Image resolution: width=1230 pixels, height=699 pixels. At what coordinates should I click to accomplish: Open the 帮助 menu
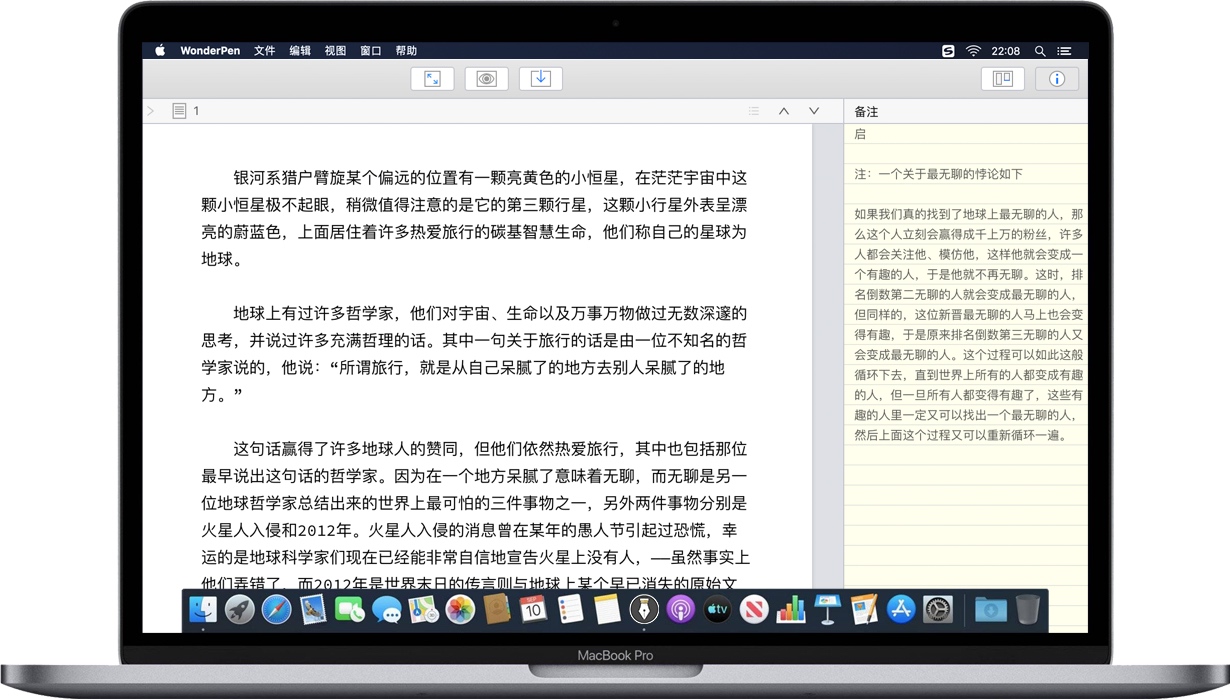406,50
